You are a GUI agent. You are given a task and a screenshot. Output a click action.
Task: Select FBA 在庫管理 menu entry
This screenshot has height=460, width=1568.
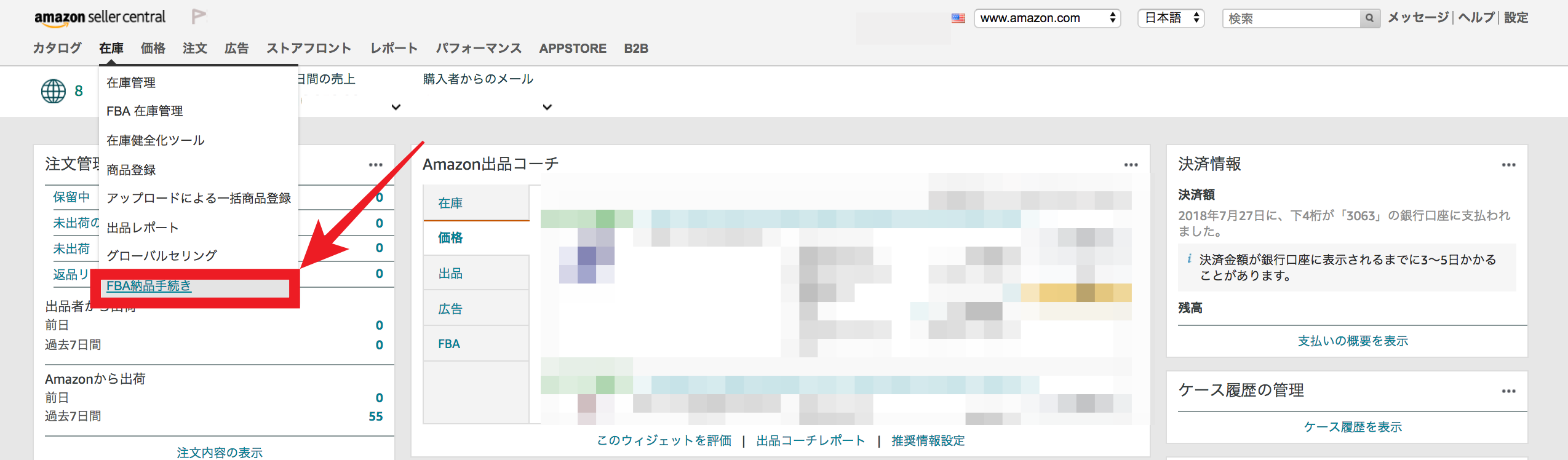[145, 111]
